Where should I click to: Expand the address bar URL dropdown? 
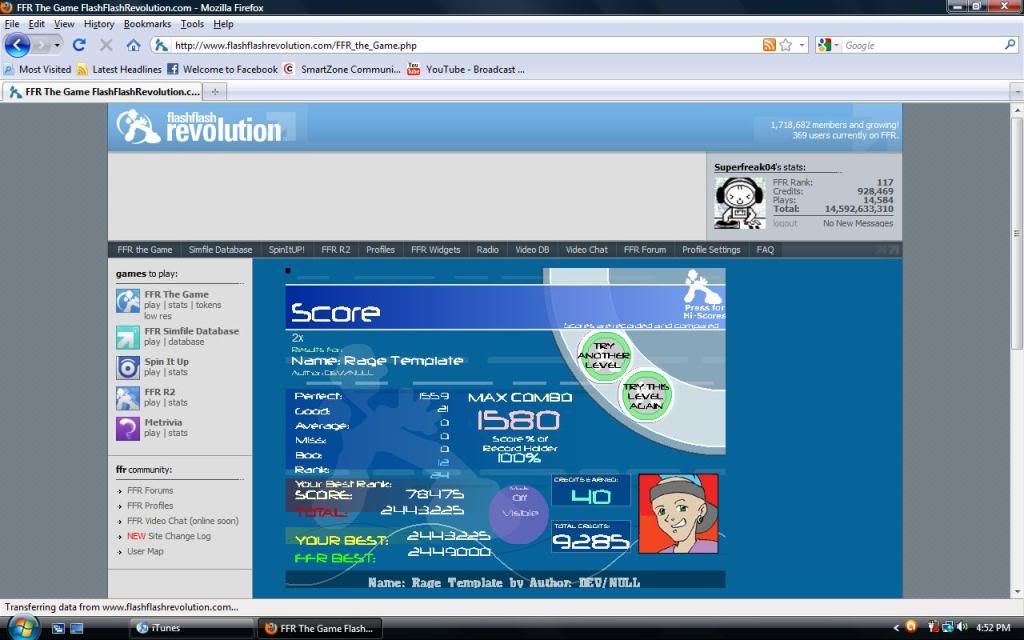pos(801,45)
